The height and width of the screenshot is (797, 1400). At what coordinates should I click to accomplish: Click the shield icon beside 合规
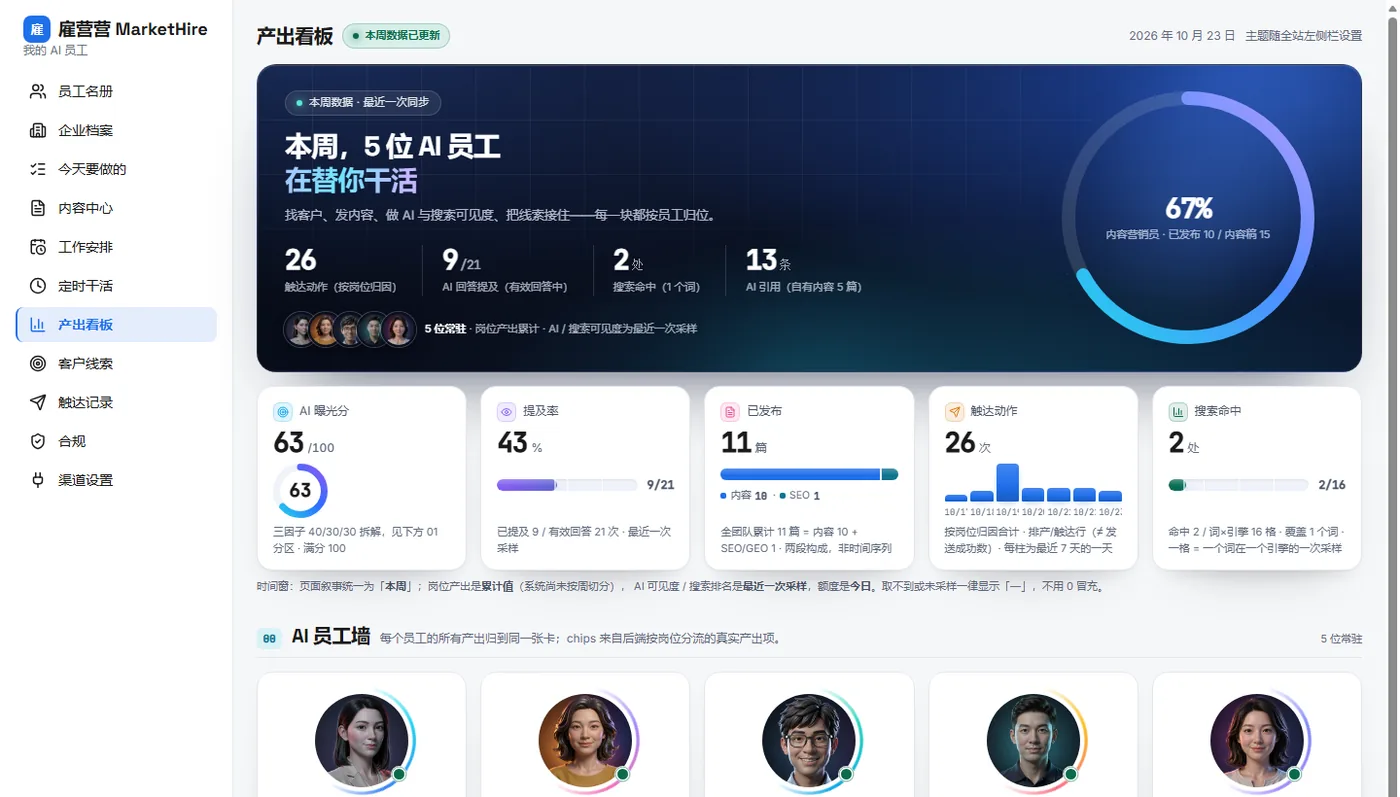click(38, 441)
